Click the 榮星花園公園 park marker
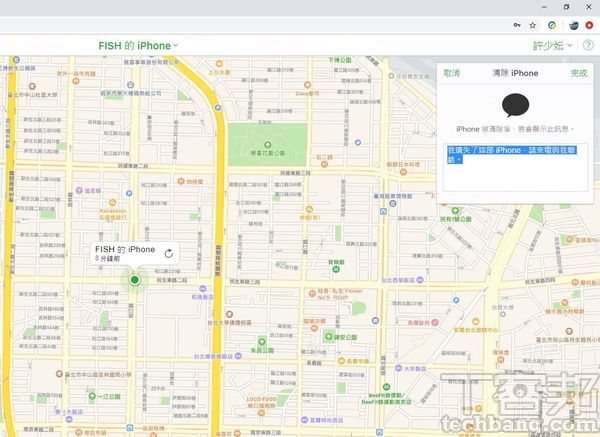This screenshot has width=600, height=437. 267,145
